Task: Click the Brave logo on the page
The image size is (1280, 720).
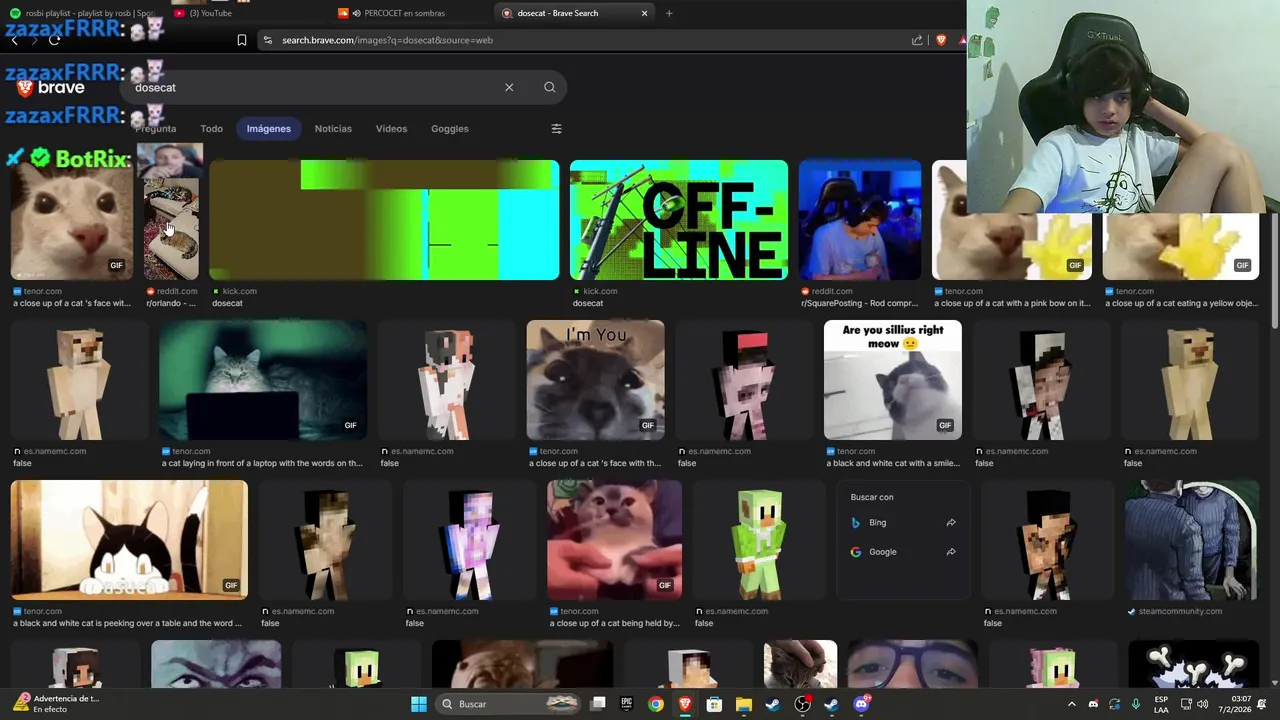Action: tap(51, 87)
